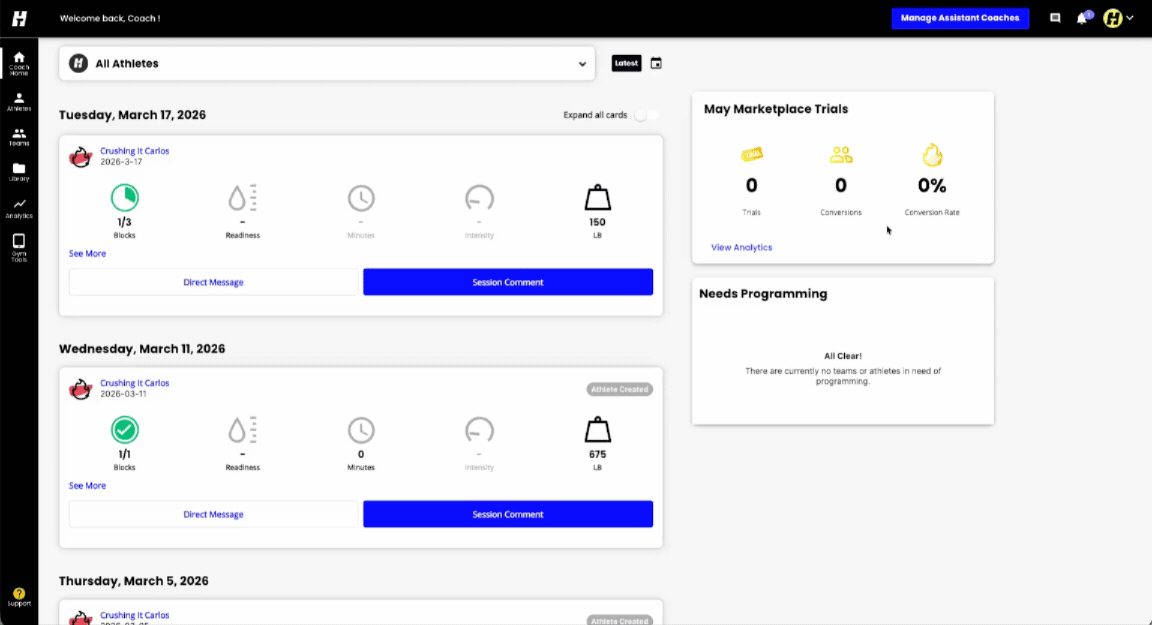This screenshot has height=625, width=1152.
Task: Click Manage Assistant Coaches button
Action: click(960, 18)
